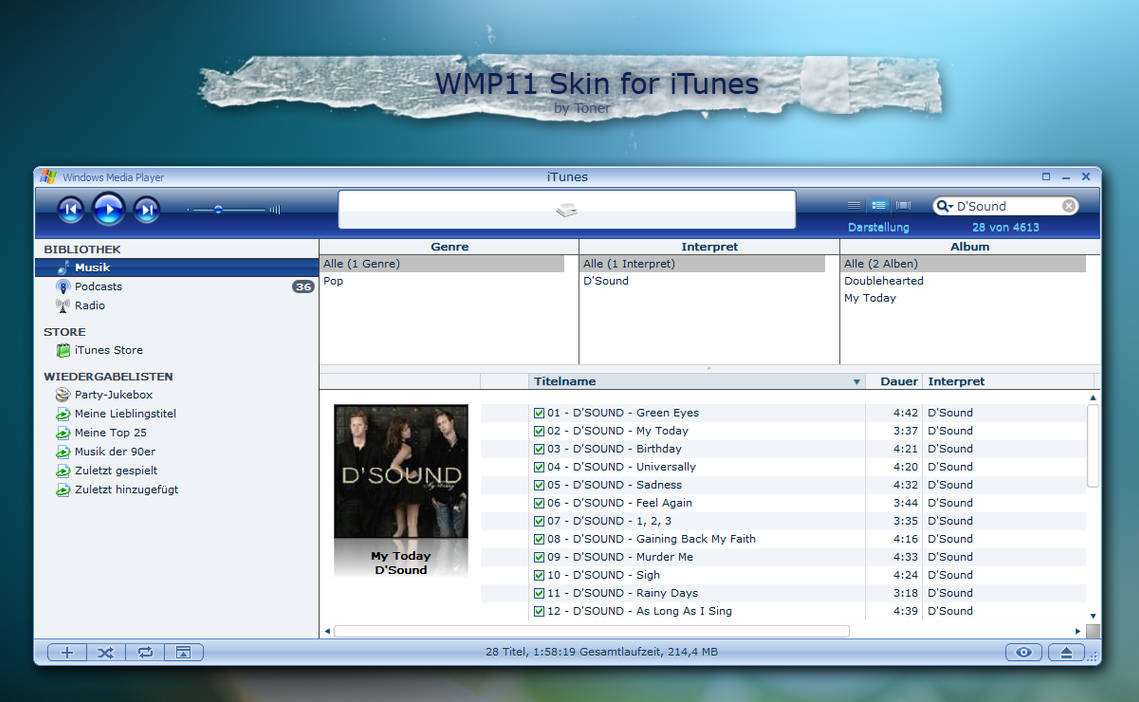The width and height of the screenshot is (1139, 702).
Task: Click the sort arrow on the Titelname column
Action: click(857, 381)
